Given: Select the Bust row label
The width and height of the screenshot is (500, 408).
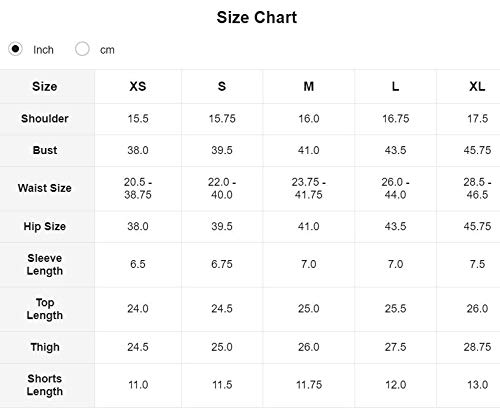Looking at the screenshot, I should [45, 150].
